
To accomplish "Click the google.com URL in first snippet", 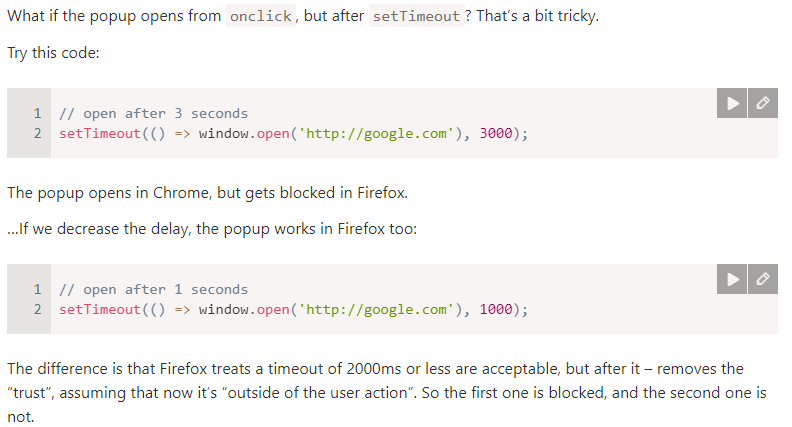I will point(377,133).
